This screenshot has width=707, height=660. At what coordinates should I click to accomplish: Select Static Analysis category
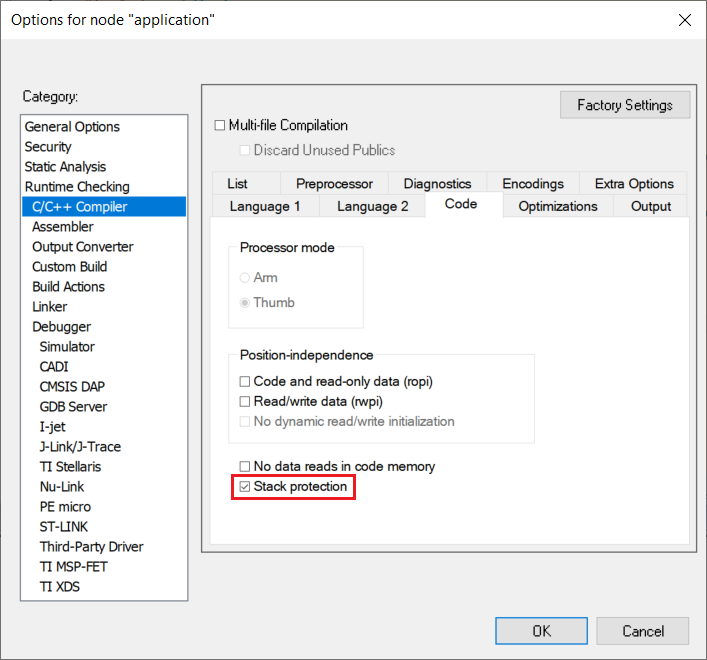point(65,167)
